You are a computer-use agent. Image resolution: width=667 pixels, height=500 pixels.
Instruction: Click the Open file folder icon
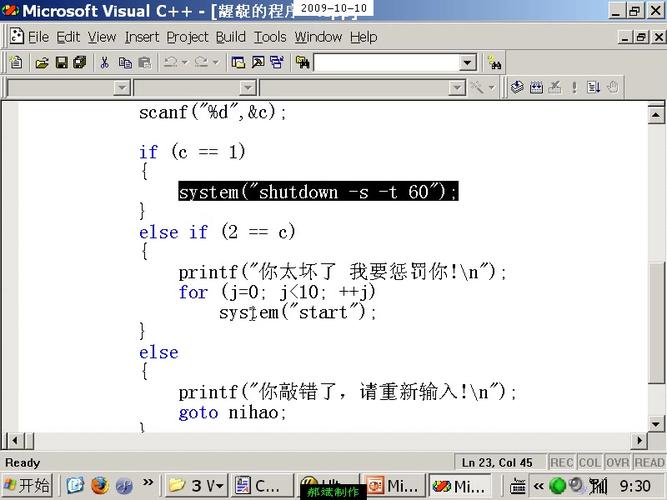click(42, 63)
